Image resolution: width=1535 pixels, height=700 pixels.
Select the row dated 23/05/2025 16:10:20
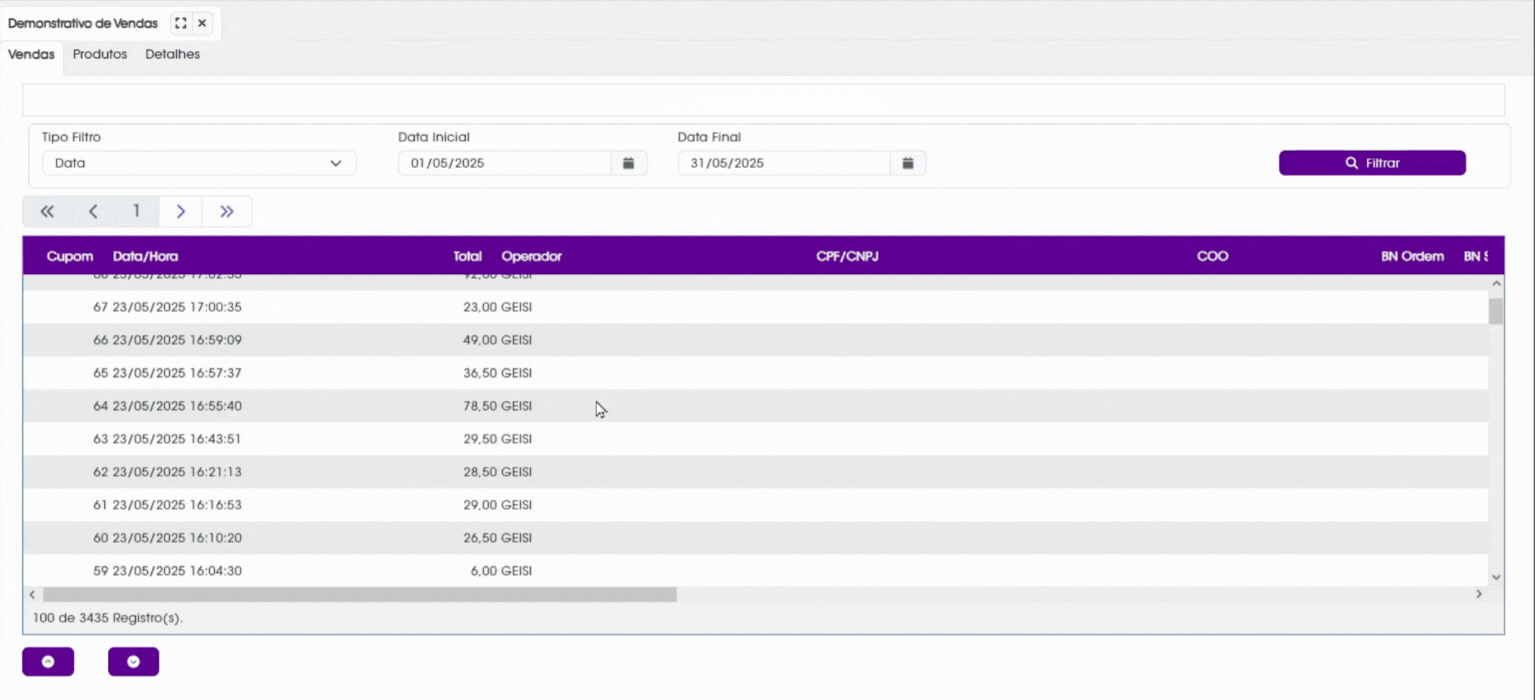tap(755, 538)
